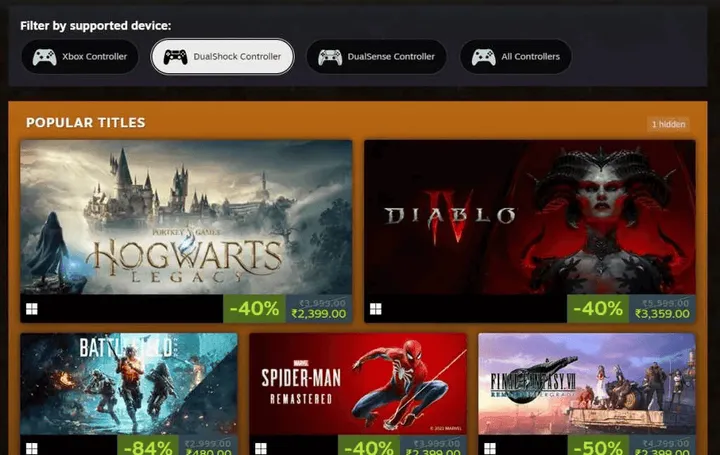Enable the DualSense Controller filter
Image resolution: width=720 pixels, height=455 pixels.
click(x=377, y=57)
